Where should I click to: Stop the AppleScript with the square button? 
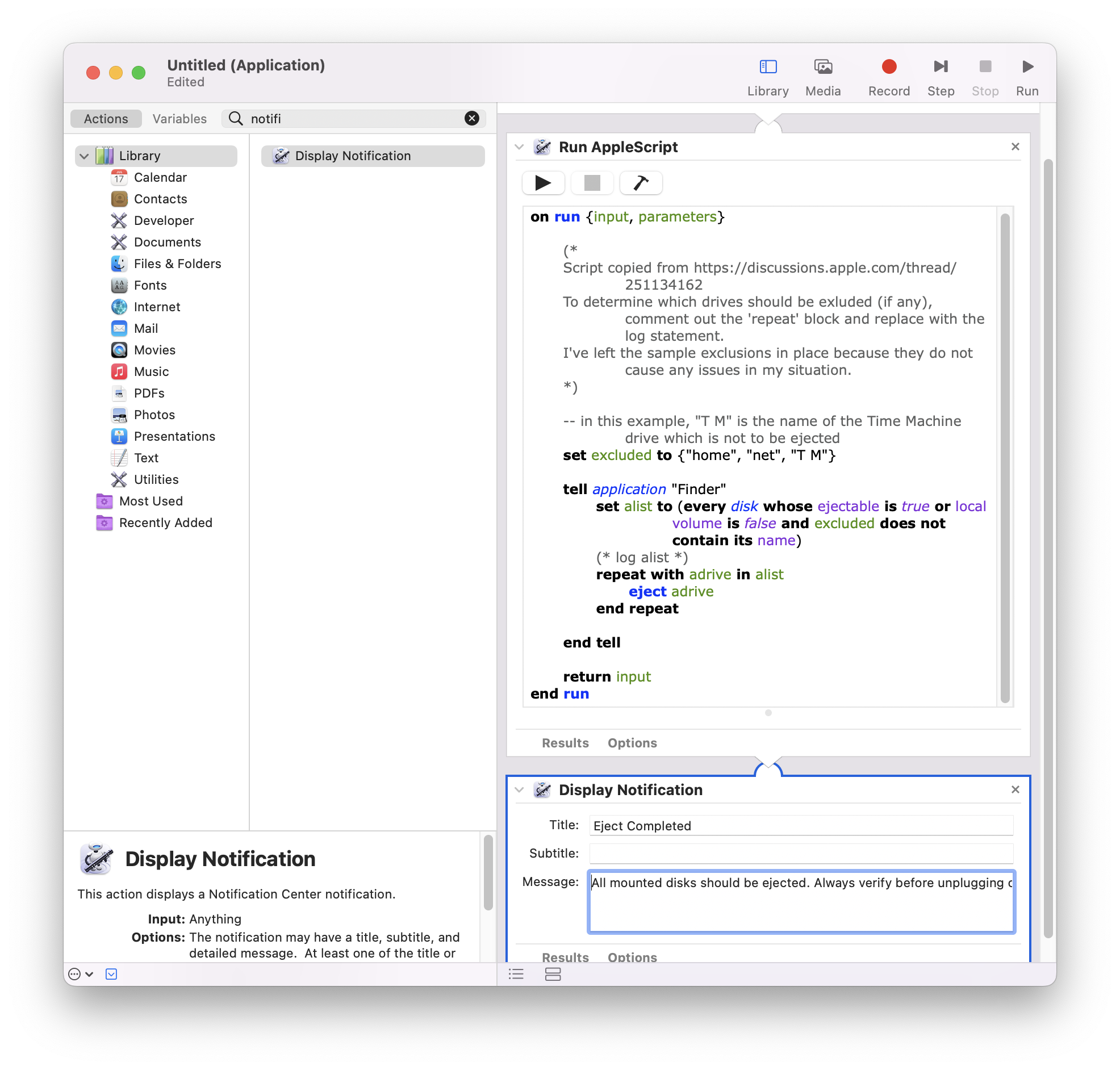[592, 183]
